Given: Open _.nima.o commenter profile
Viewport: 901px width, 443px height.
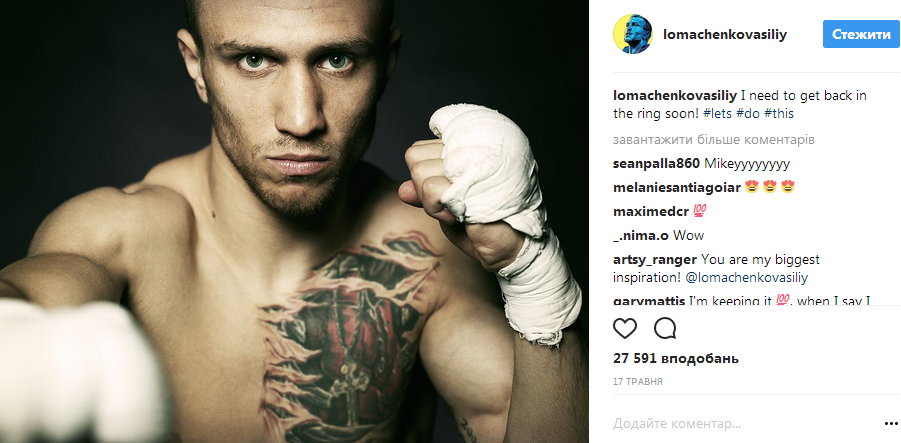Looking at the screenshot, I should 641,236.
